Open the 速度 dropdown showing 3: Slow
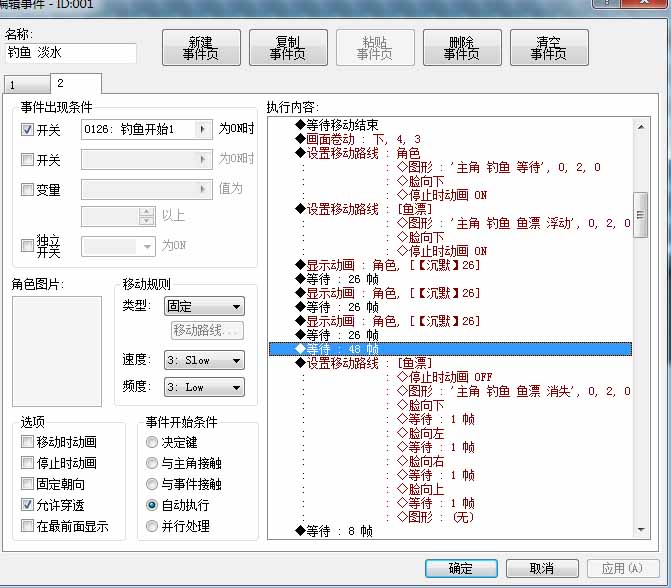 pyautogui.click(x=204, y=360)
